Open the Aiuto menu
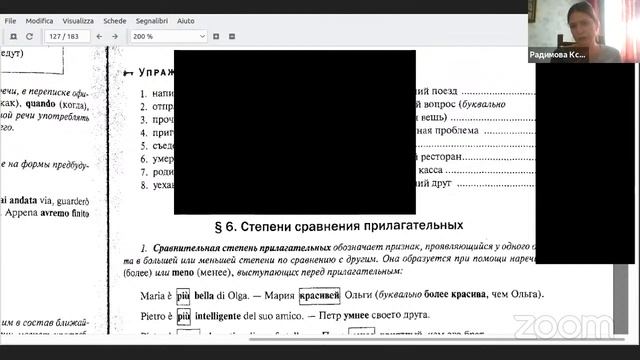This screenshot has width=640, height=360. pos(186,21)
